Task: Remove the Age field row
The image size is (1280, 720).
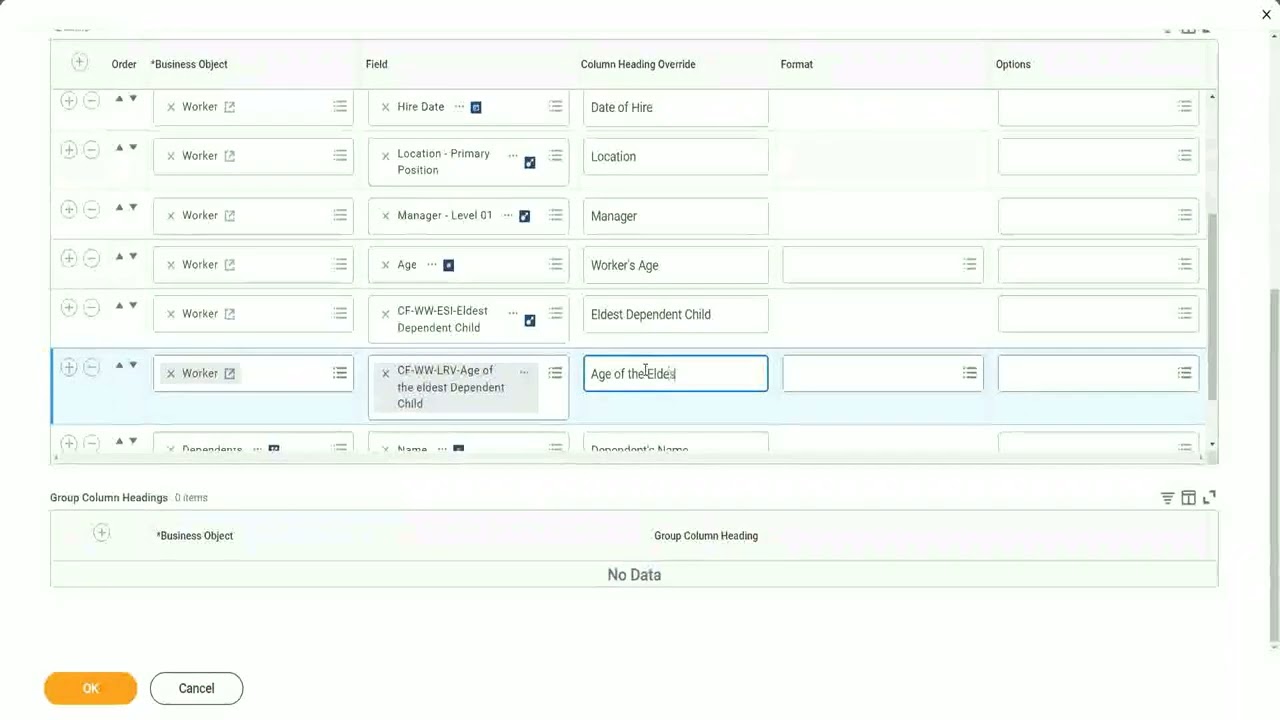Action: click(91, 258)
